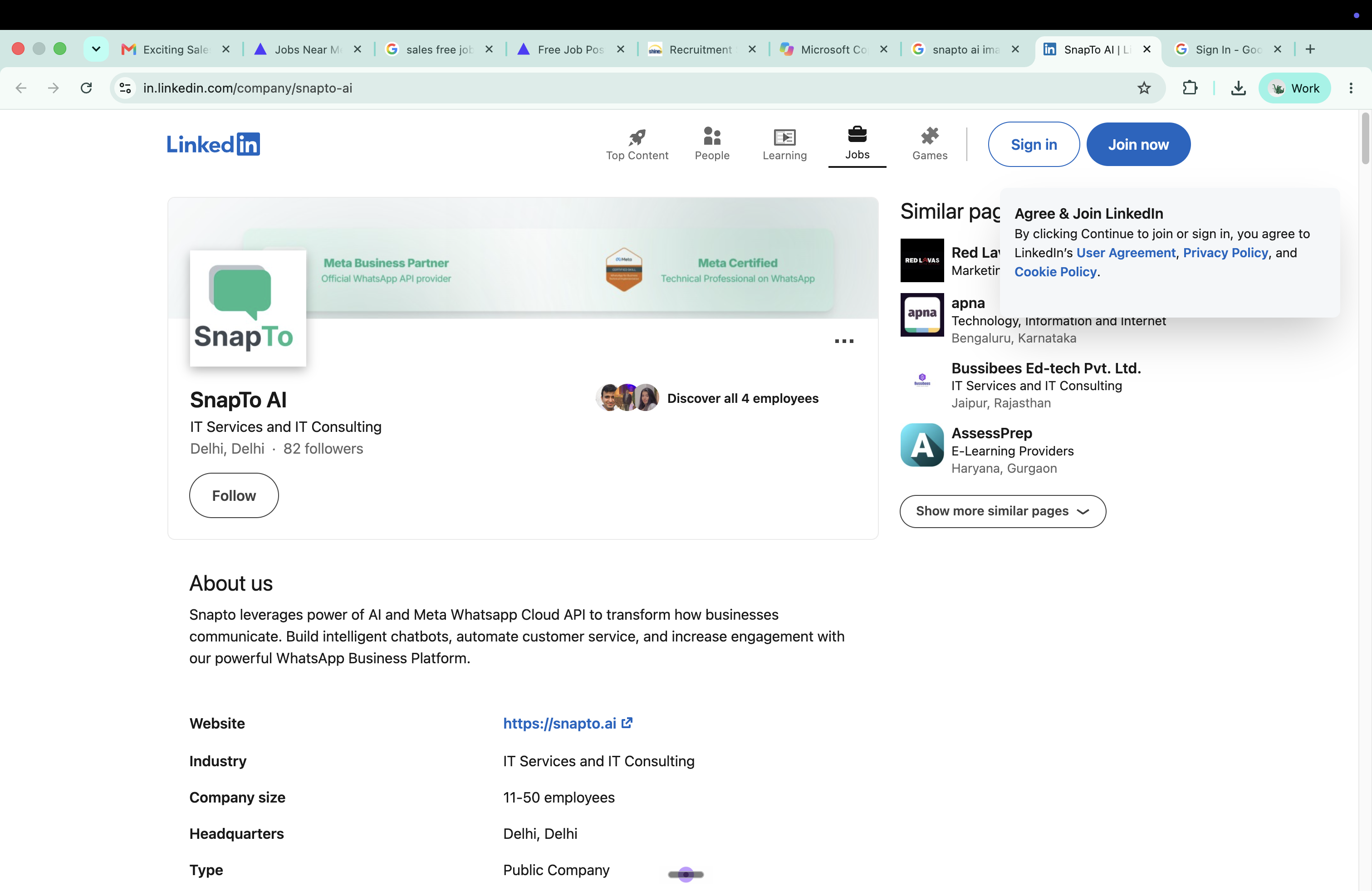Open the Cookie Policy link

click(x=1055, y=272)
